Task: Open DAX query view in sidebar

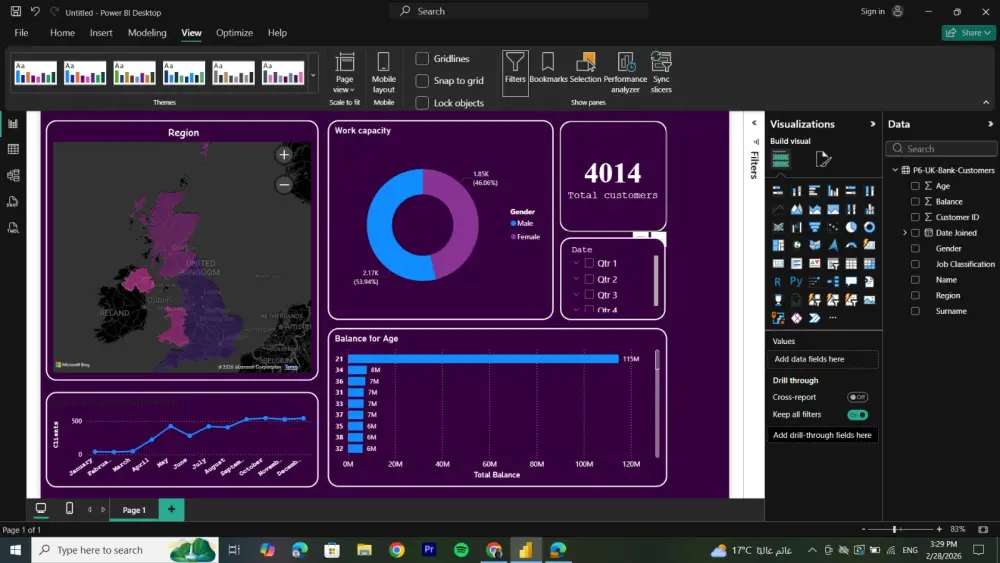Action: click(13, 201)
